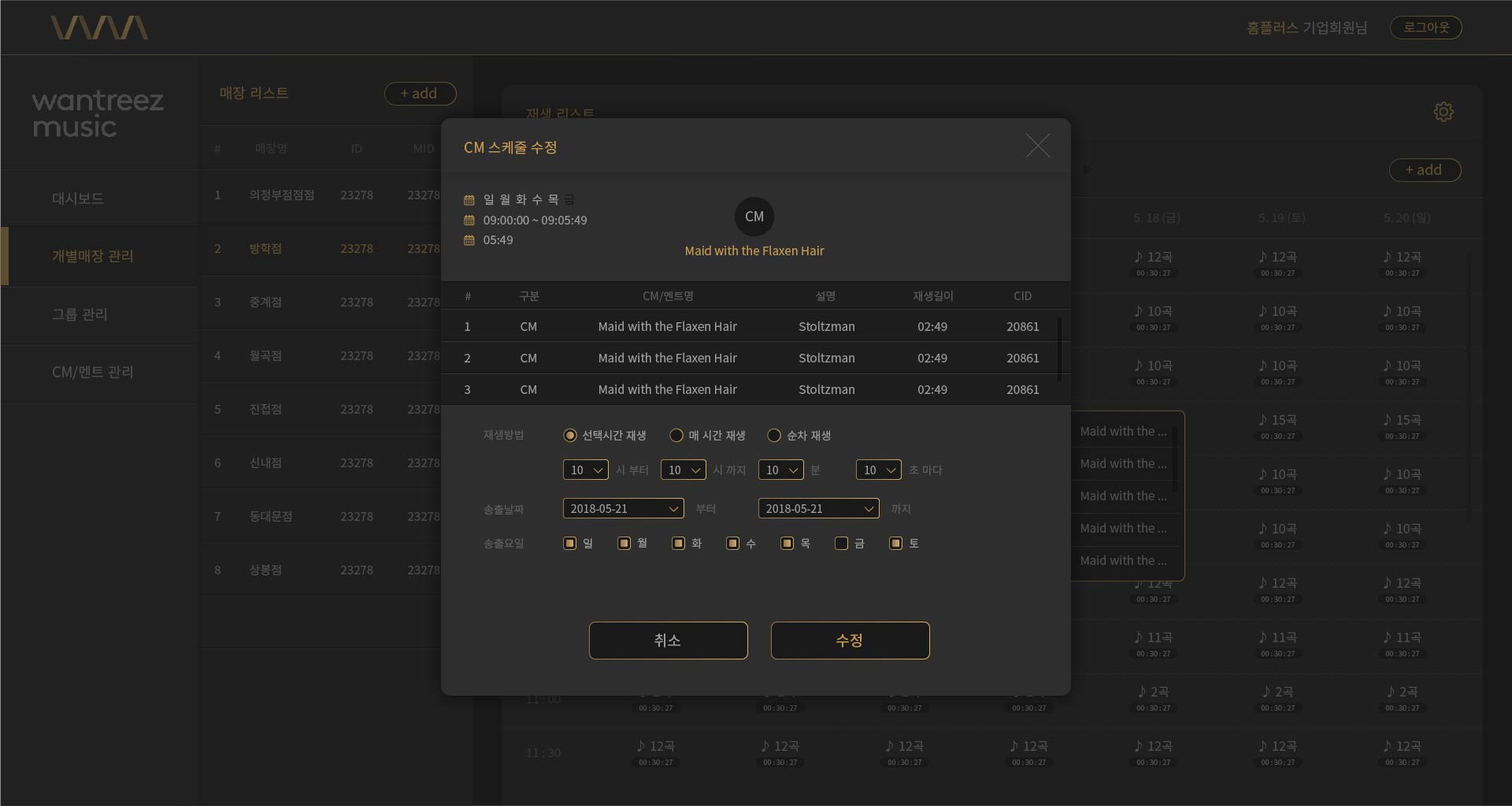Click calendar icon beside weekday summary

tap(469, 200)
